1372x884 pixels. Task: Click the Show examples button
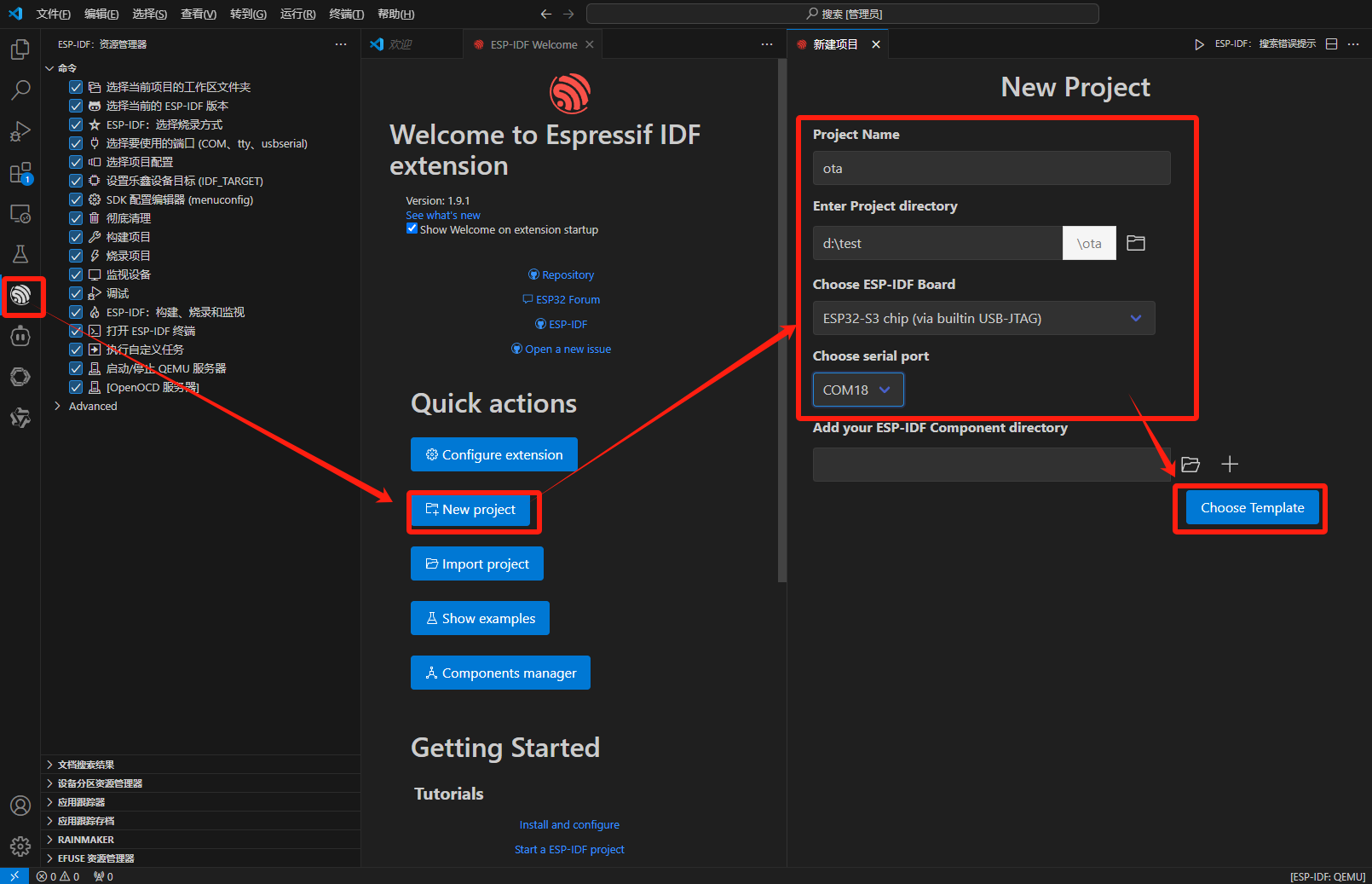click(480, 618)
